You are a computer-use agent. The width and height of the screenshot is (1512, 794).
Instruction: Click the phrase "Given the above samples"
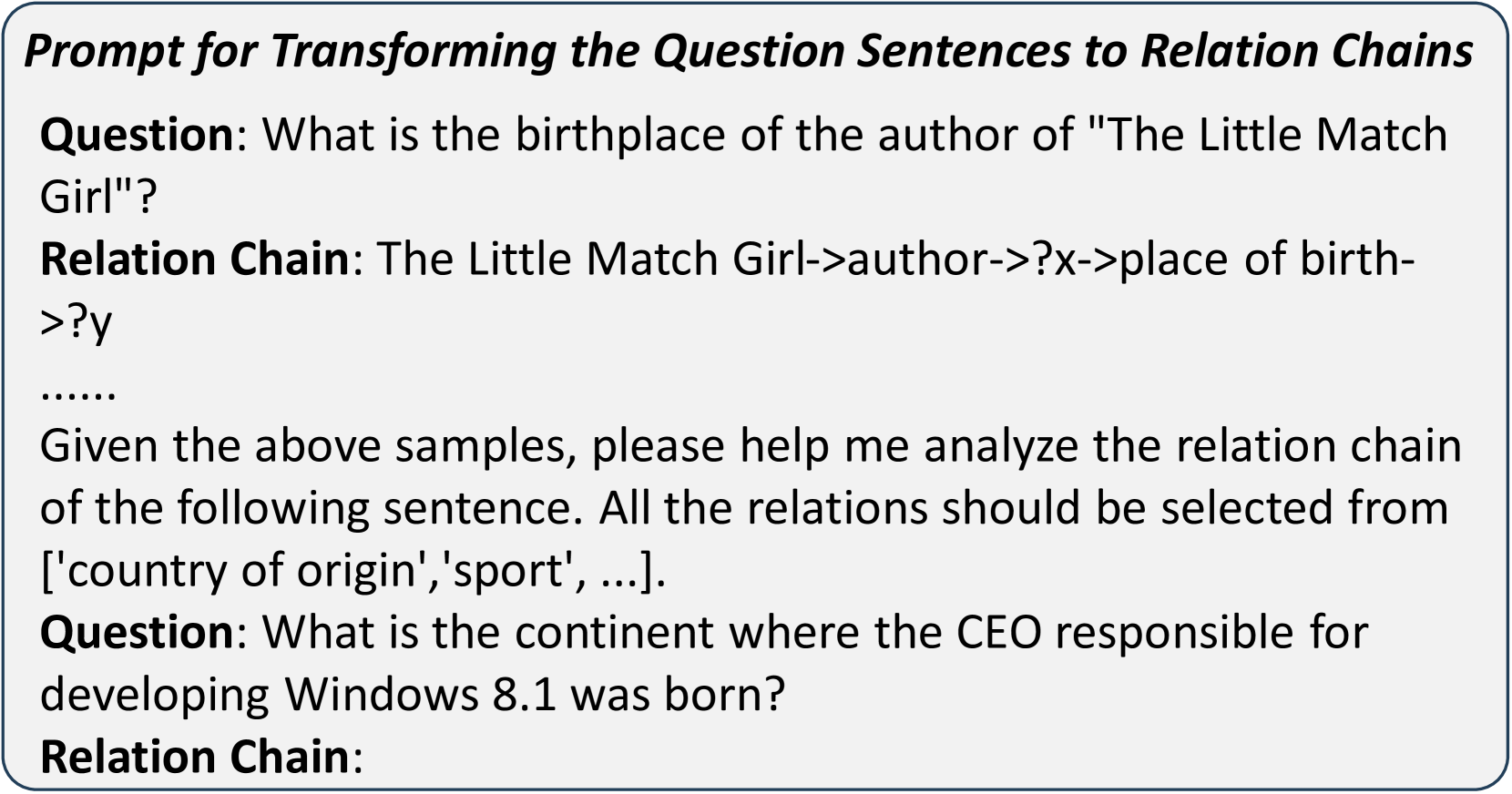point(306,446)
